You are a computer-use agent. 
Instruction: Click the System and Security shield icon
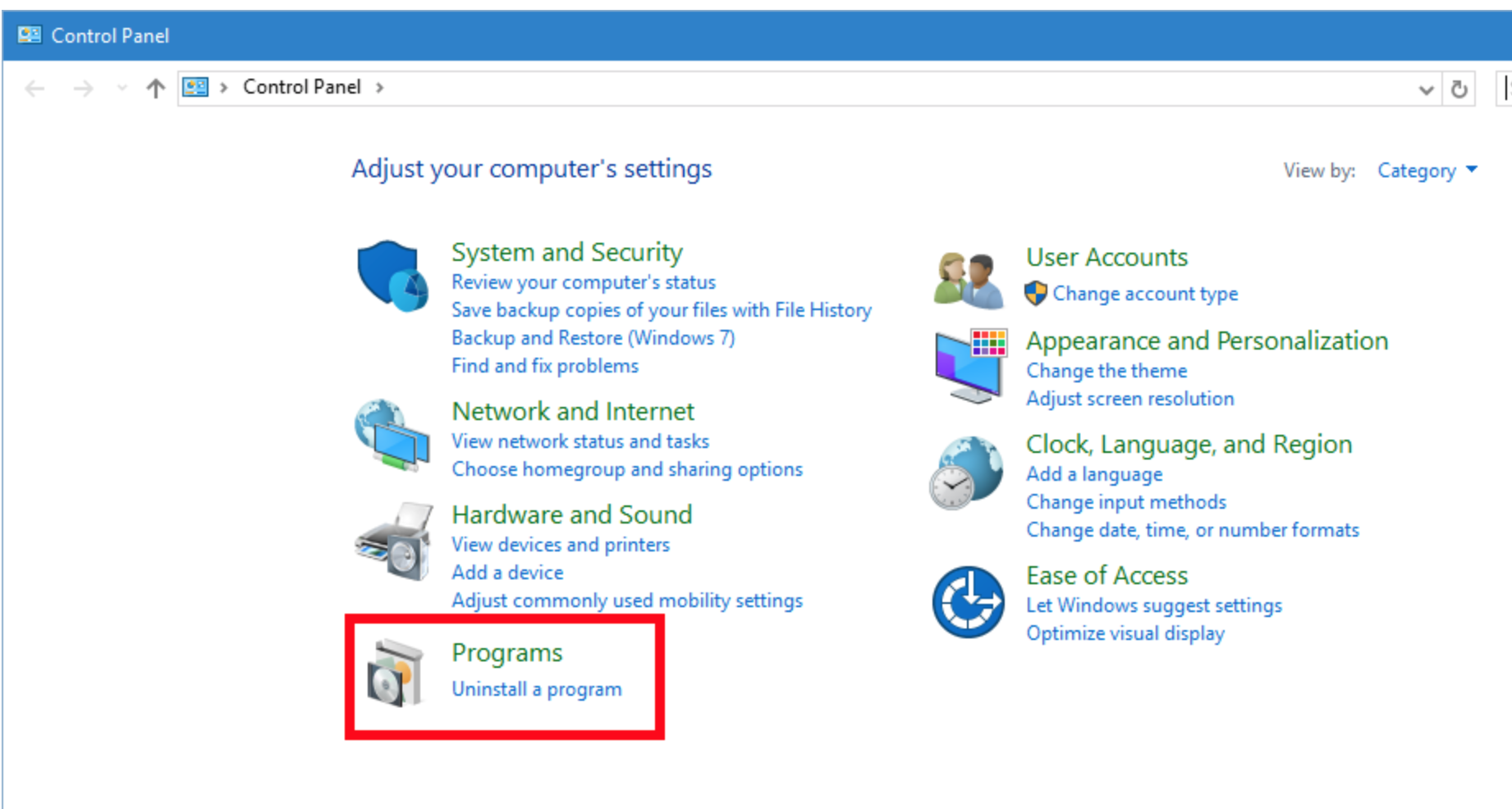[x=392, y=276]
